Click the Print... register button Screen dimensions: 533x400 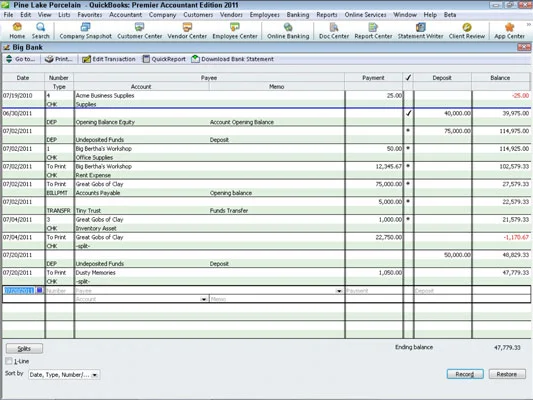tap(59, 59)
